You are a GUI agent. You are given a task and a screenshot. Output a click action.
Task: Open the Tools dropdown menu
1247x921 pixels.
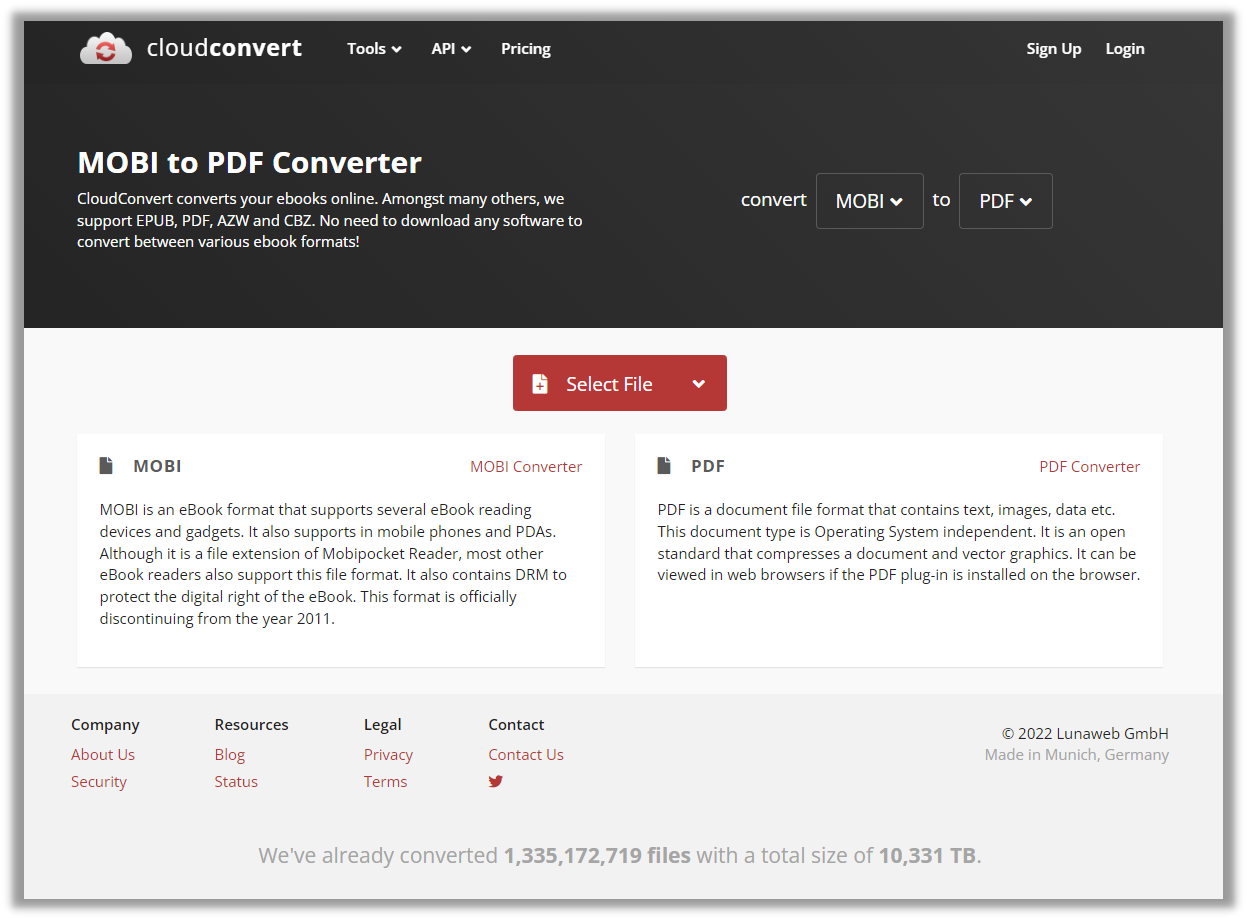(x=374, y=49)
